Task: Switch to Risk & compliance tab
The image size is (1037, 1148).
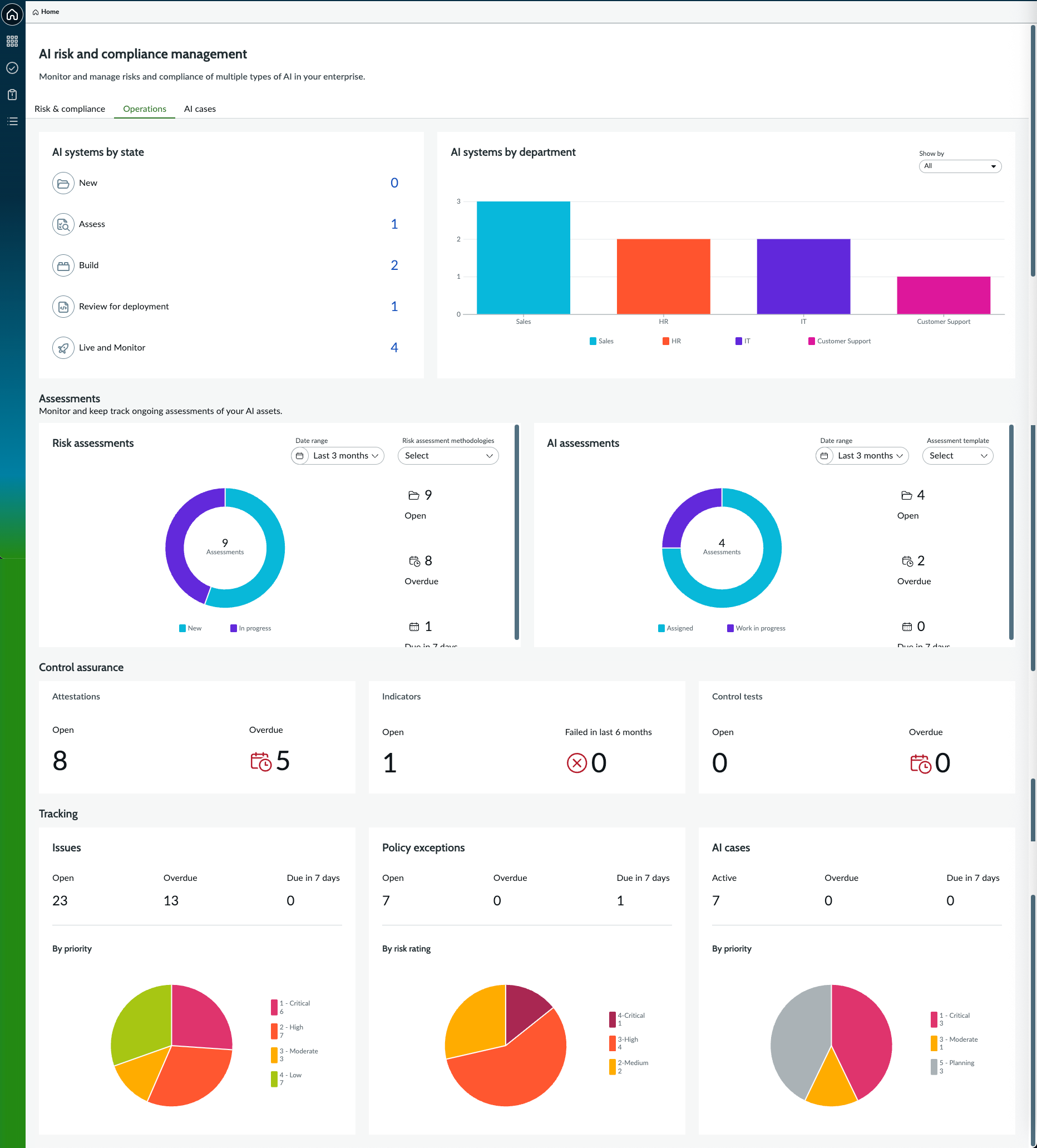Action: click(x=70, y=109)
